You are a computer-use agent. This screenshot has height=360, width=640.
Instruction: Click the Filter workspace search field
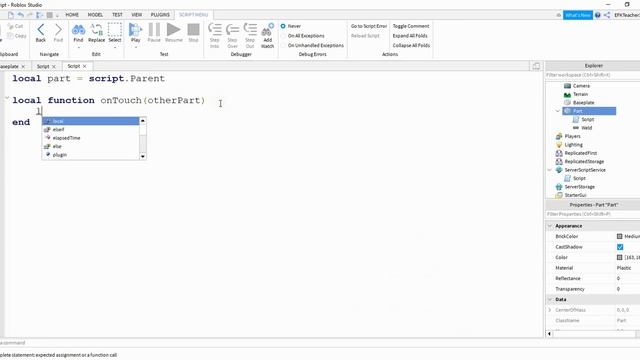tap(592, 75)
